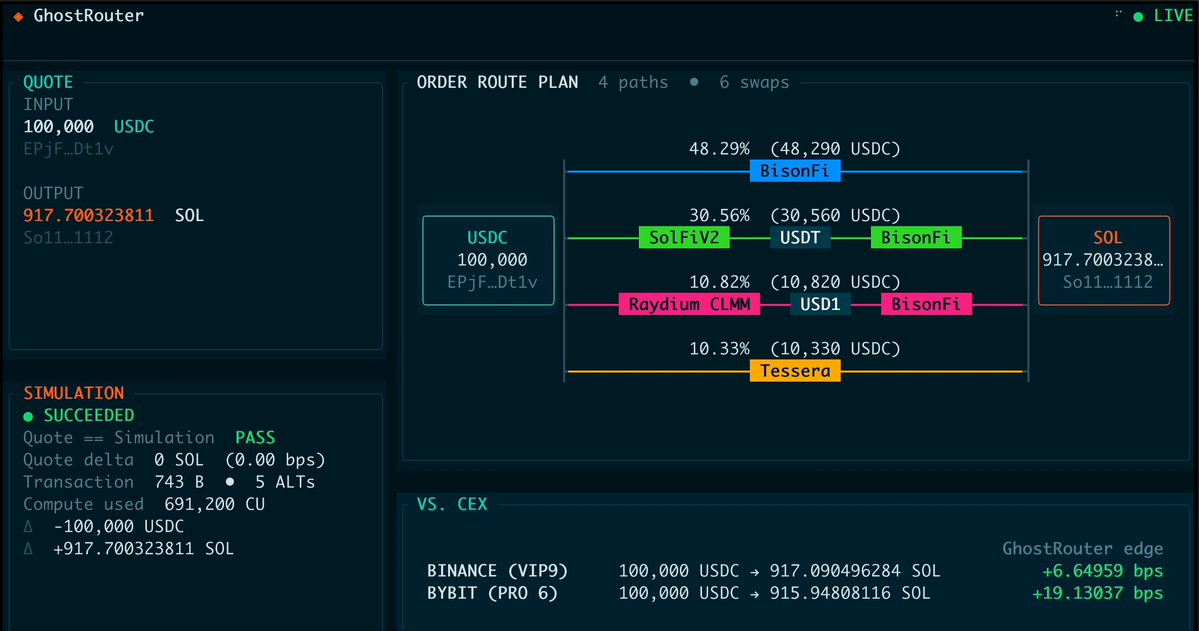This screenshot has width=1199, height=631.
Task: Click the 5 ALTs value
Action: coord(285,481)
